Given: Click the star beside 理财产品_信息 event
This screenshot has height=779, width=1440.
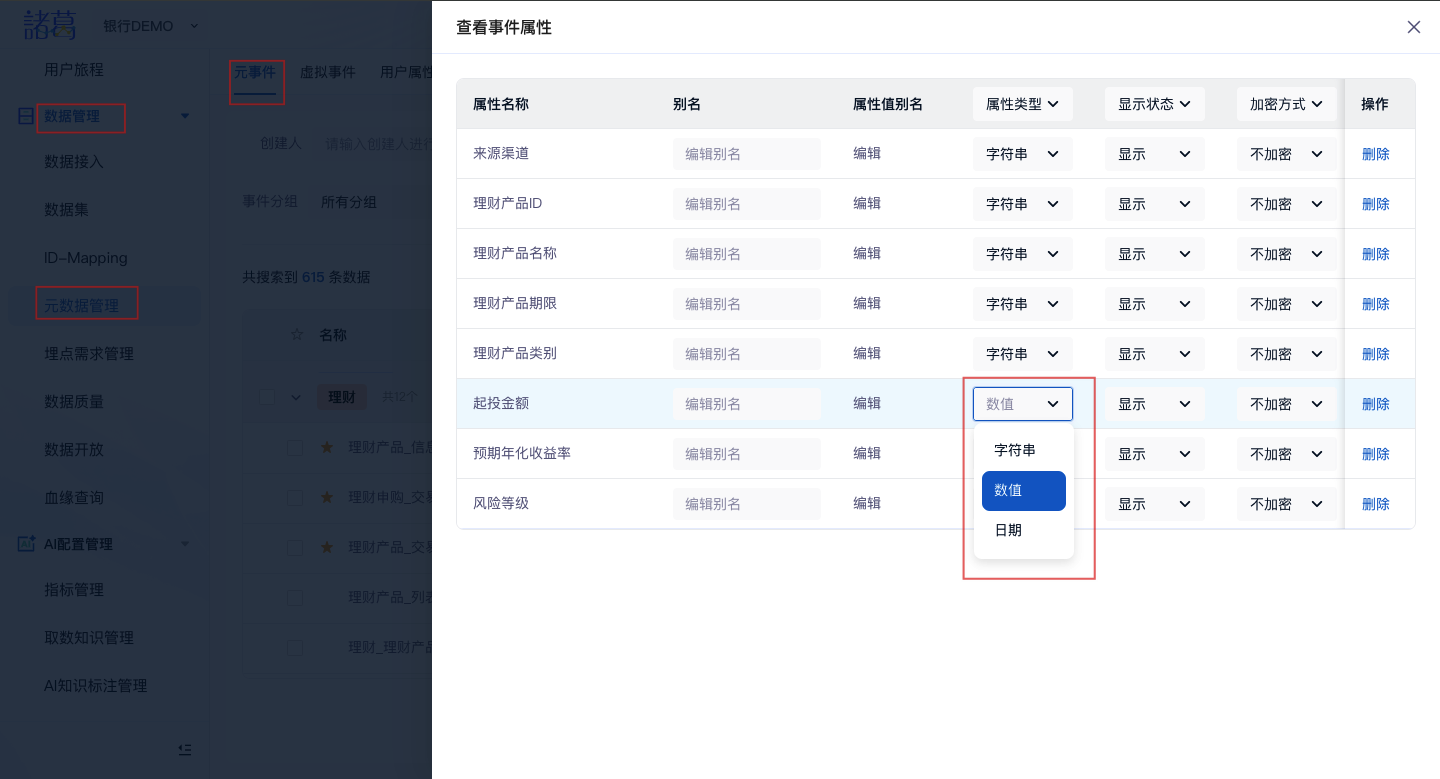Looking at the screenshot, I should pos(327,447).
